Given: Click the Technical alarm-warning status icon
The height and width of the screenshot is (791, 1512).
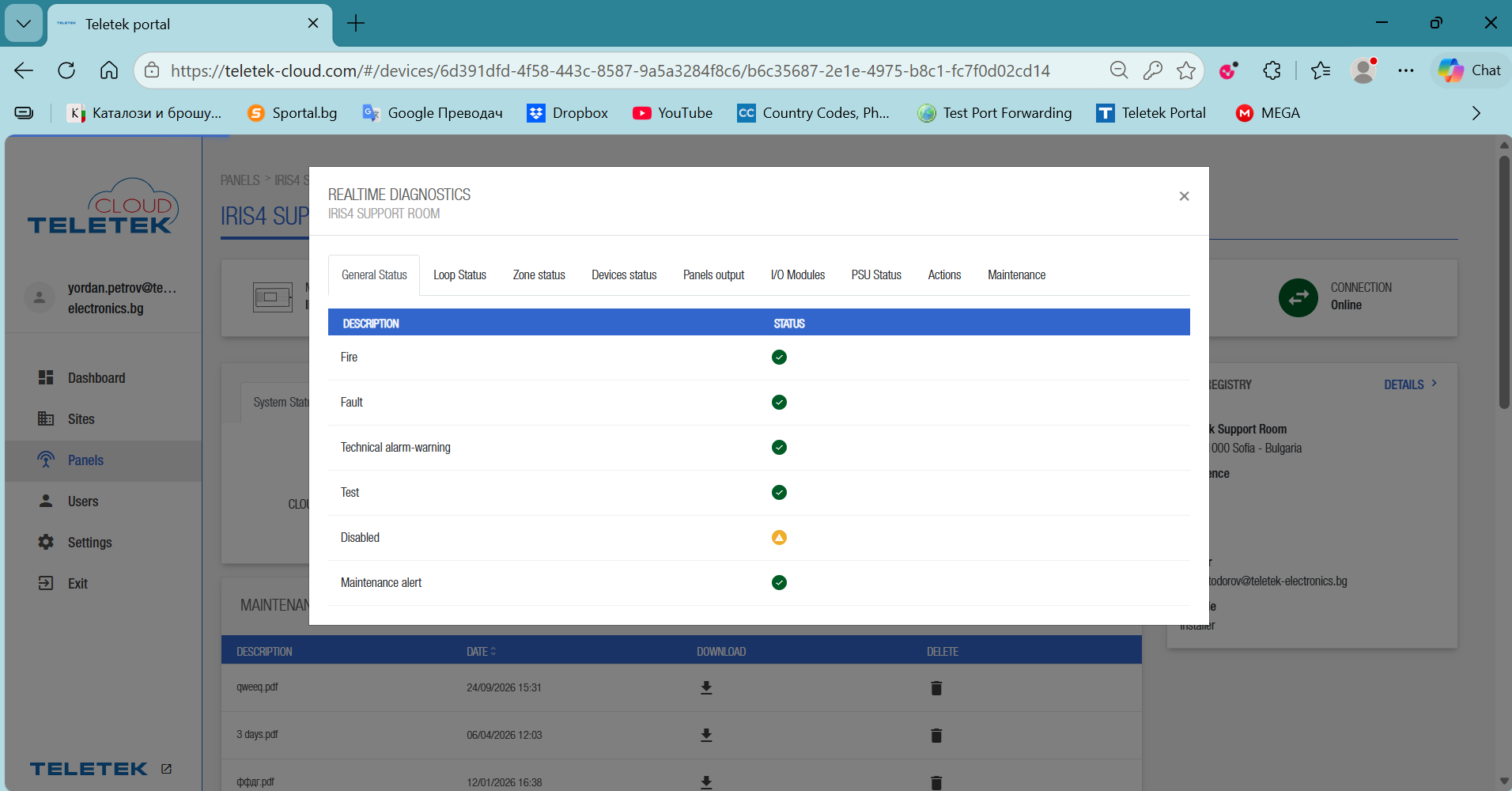Looking at the screenshot, I should [x=779, y=448].
